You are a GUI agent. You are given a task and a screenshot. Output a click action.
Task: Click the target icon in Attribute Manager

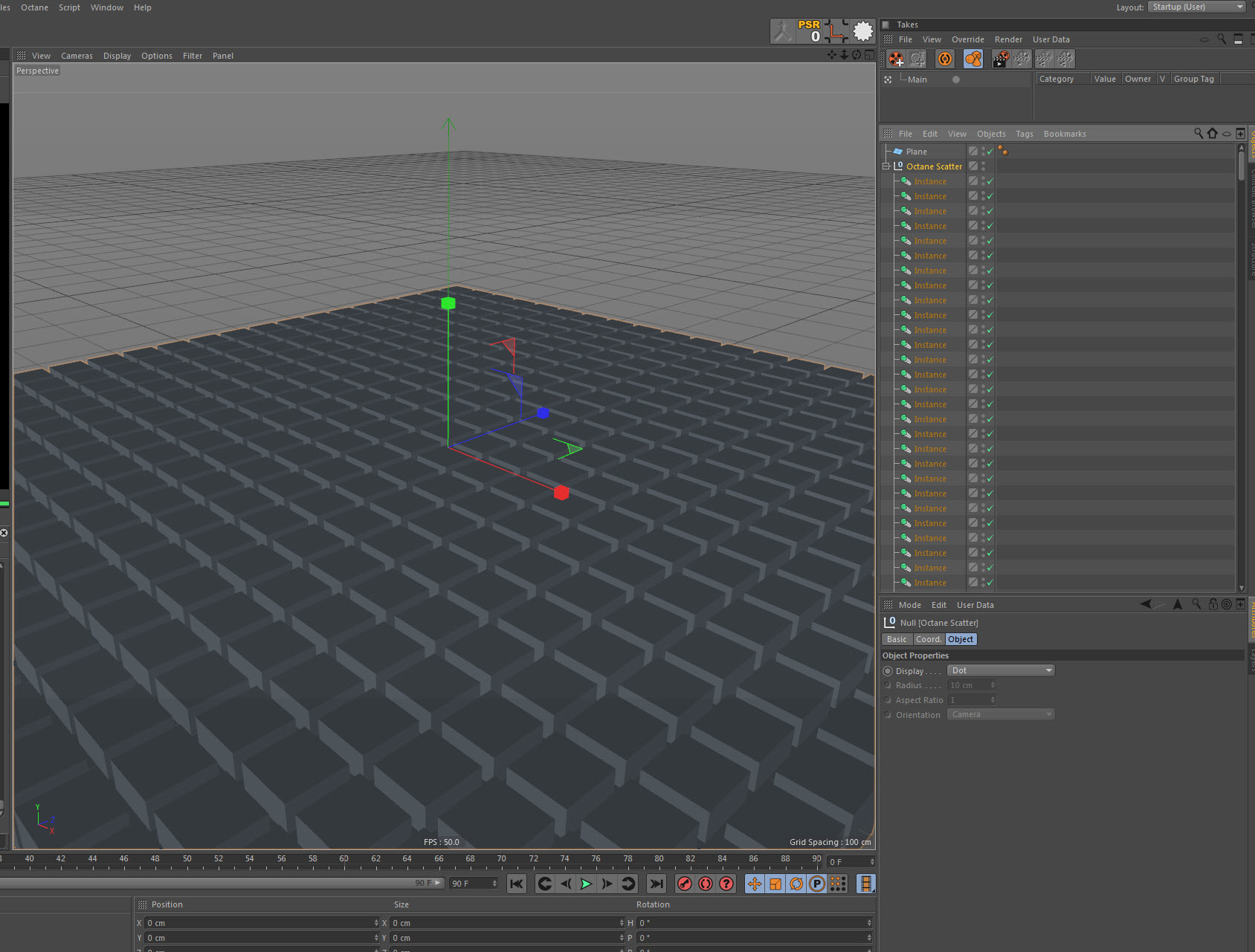(x=1227, y=604)
